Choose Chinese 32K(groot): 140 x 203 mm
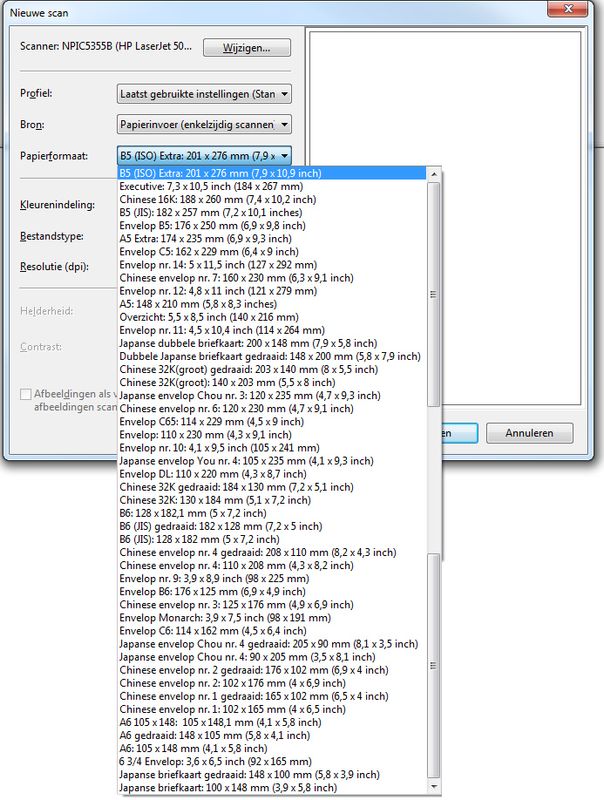Viewport: 604px width, 800px height. click(x=272, y=382)
